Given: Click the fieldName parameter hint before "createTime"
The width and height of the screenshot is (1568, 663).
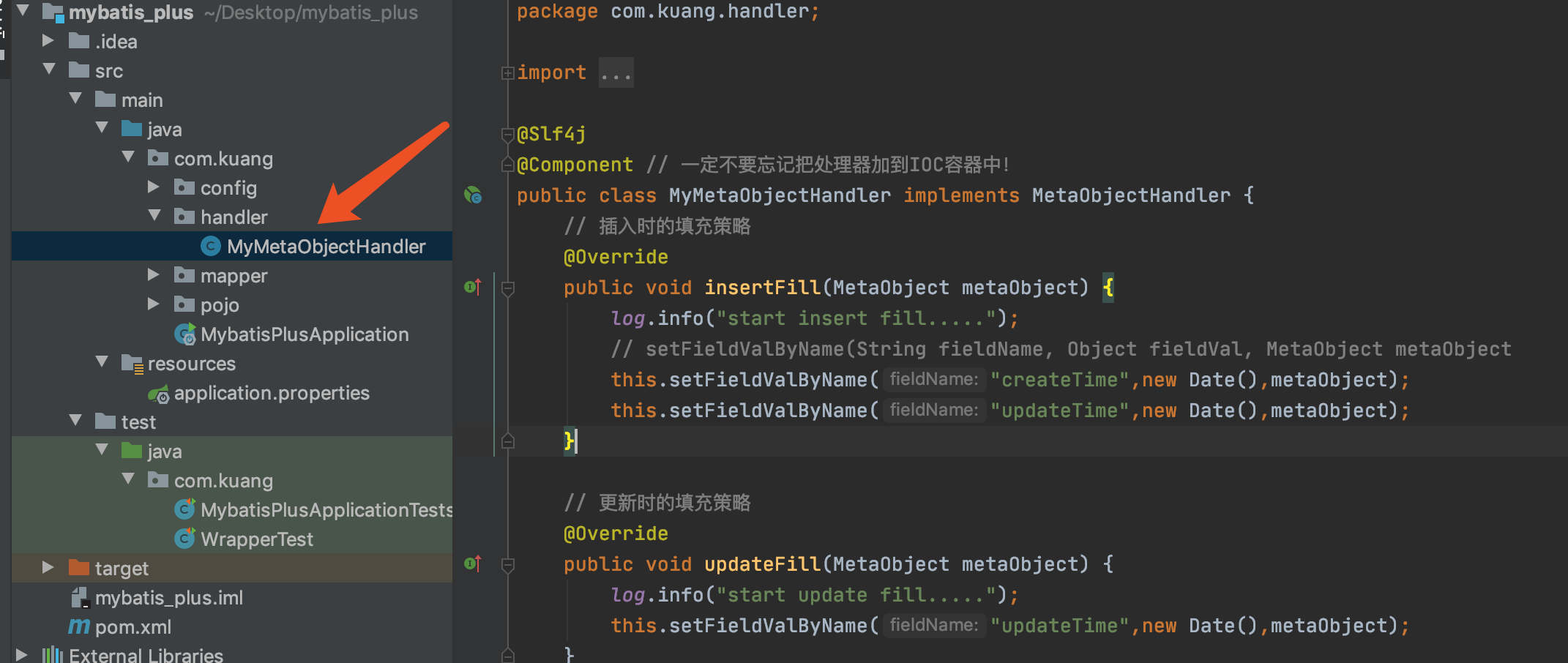Looking at the screenshot, I should click(934, 379).
